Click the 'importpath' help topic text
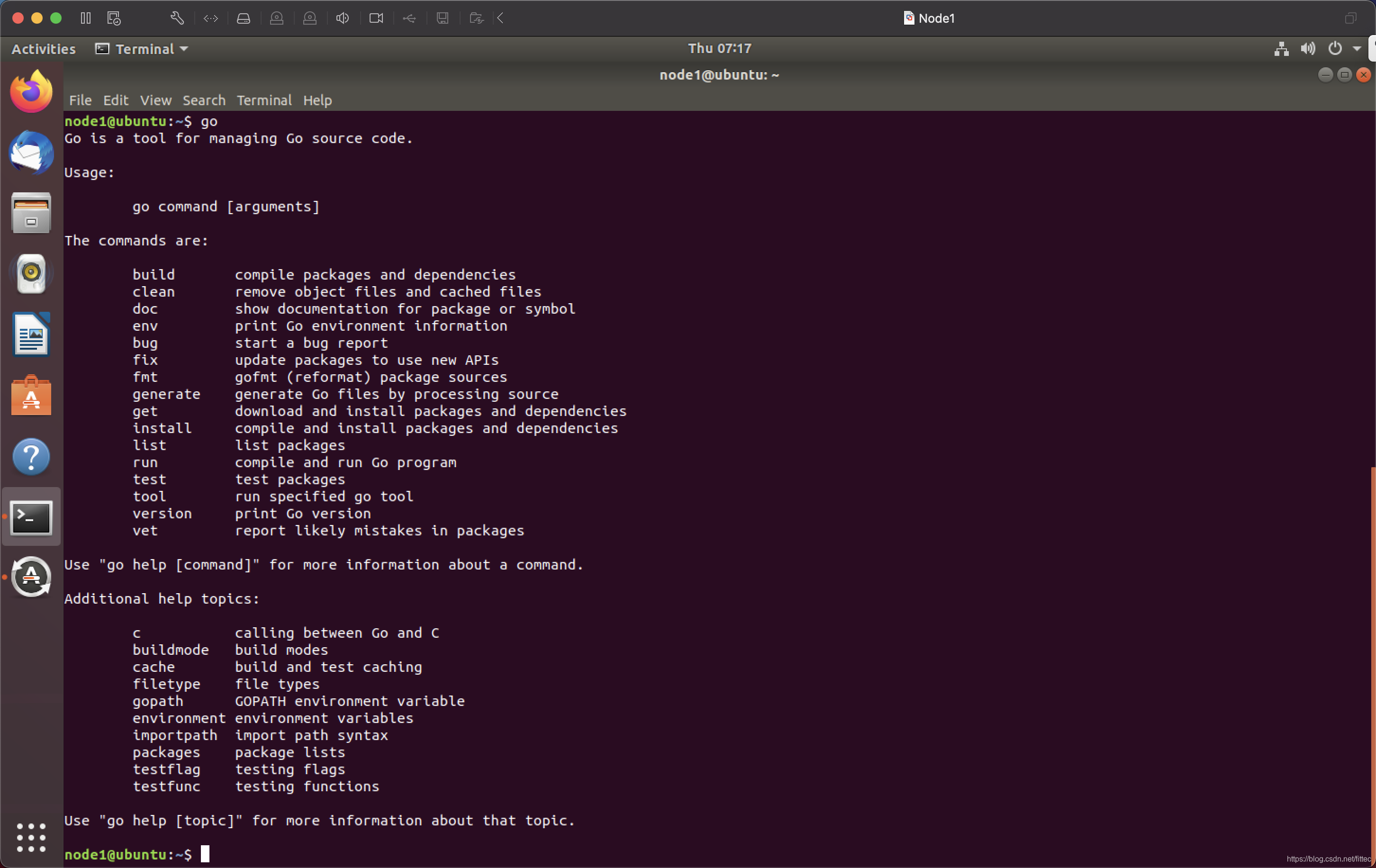Viewport: 1376px width, 868px height. [x=175, y=735]
